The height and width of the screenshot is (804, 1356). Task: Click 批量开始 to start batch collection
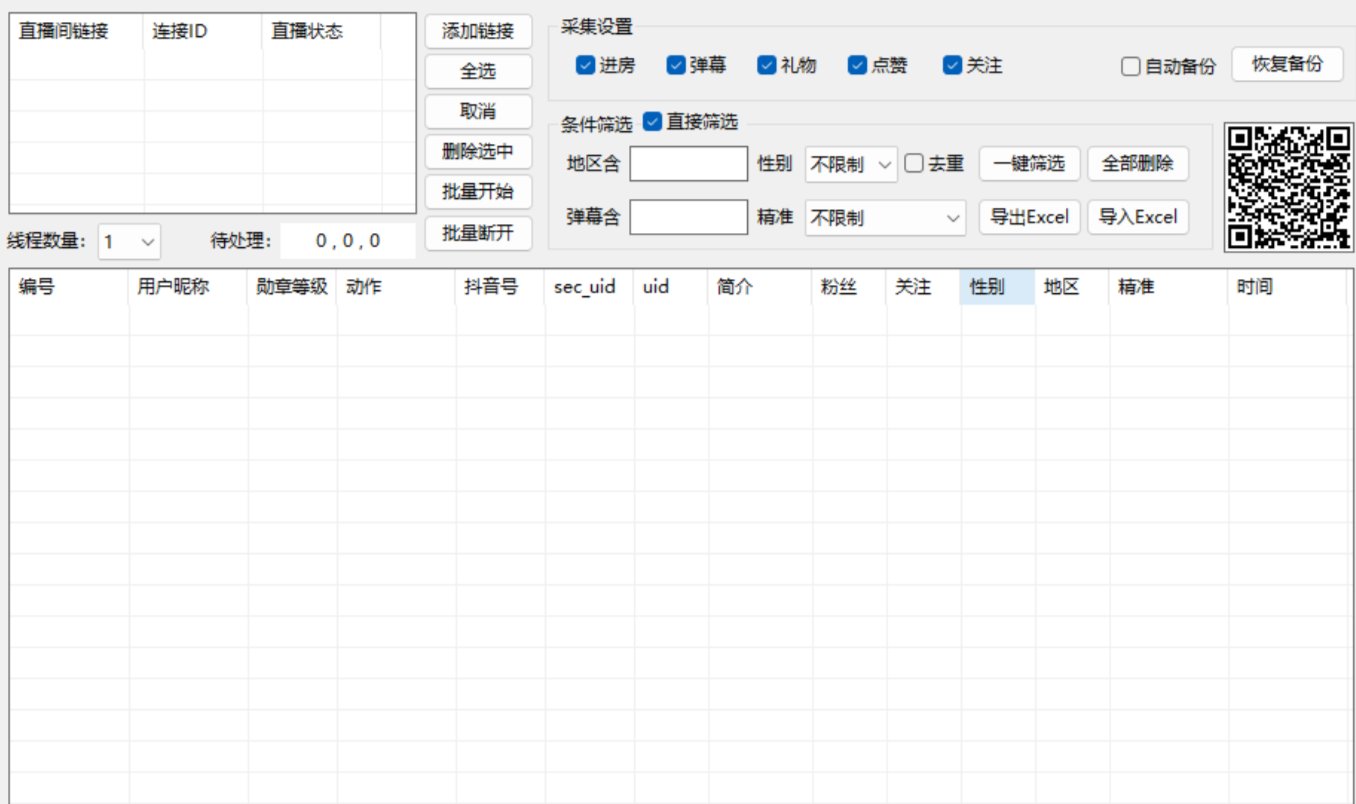click(478, 191)
